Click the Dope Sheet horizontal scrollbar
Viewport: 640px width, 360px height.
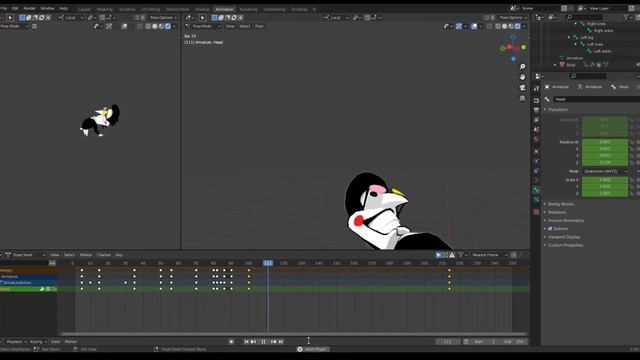(293, 334)
